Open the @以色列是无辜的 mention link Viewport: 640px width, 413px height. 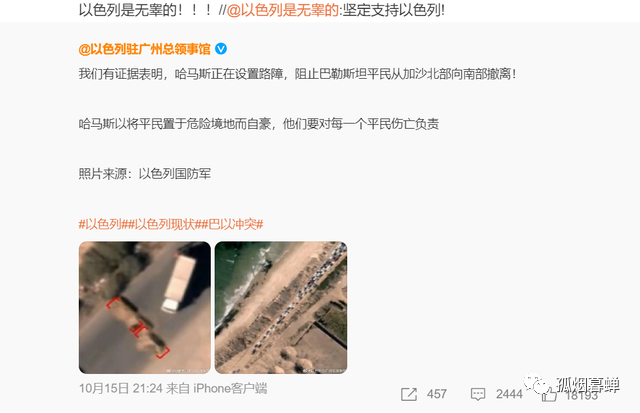[282, 10]
